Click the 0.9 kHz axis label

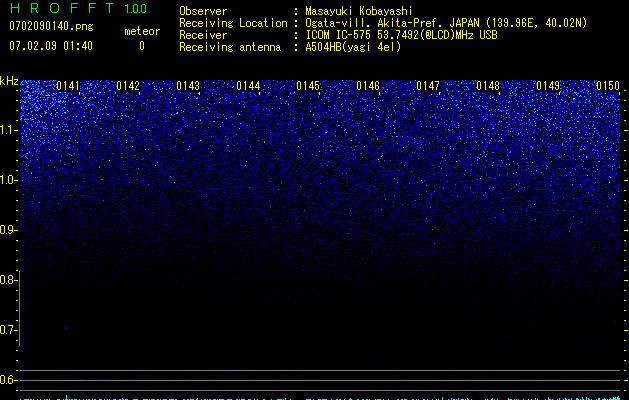coord(8,230)
